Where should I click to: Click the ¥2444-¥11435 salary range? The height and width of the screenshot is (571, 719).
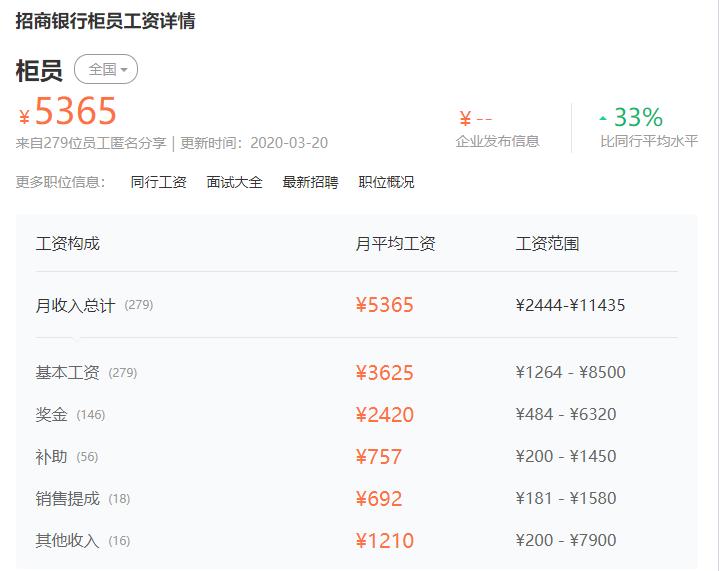(x=570, y=305)
